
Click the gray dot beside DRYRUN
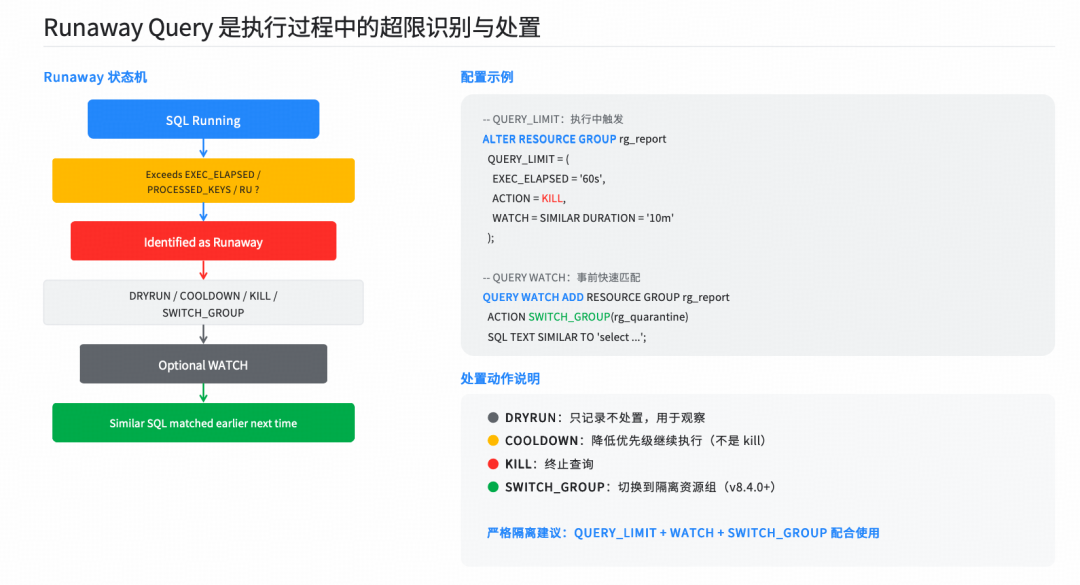coord(493,418)
